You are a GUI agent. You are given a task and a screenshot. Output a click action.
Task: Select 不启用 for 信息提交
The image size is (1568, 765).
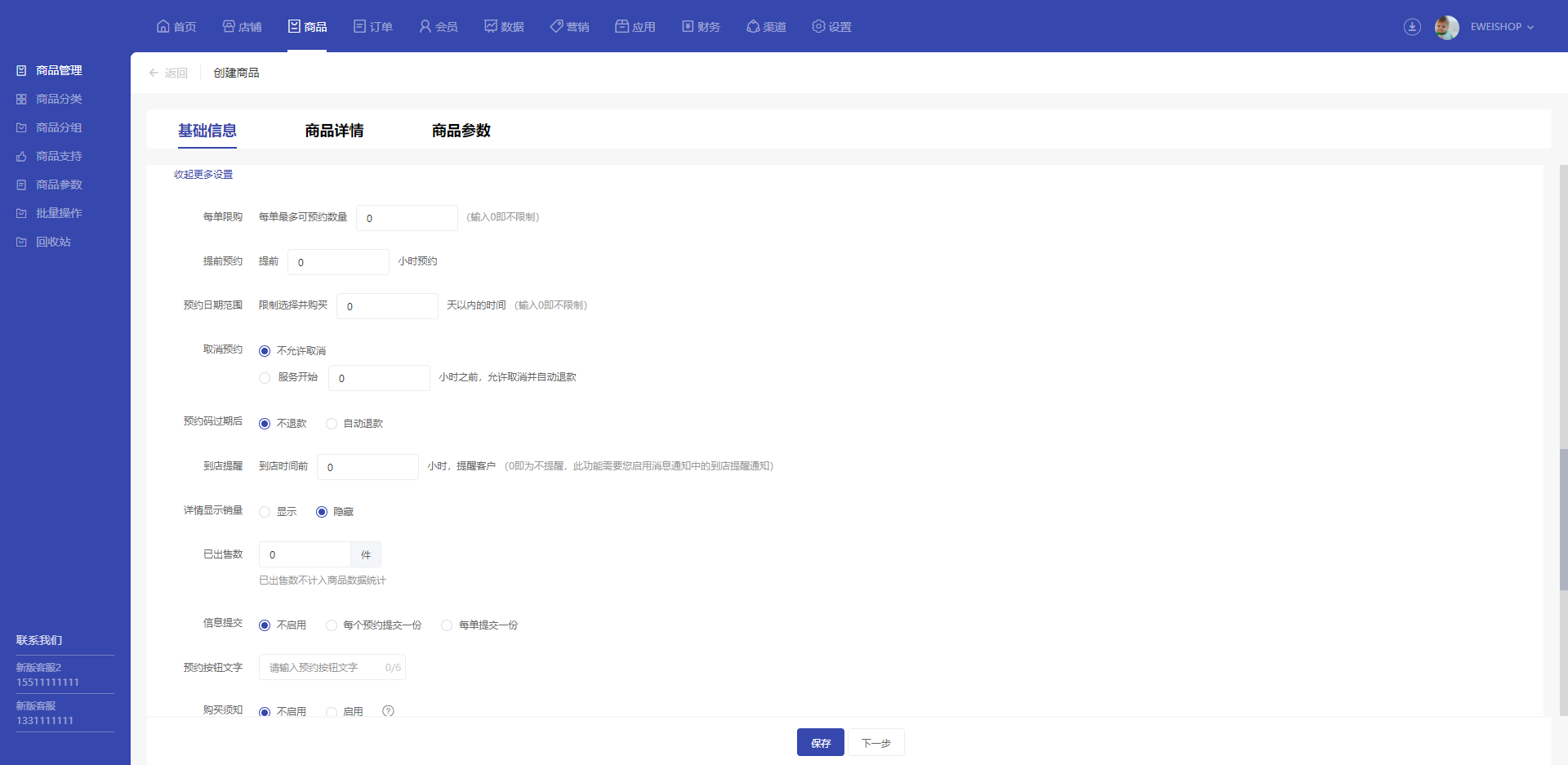click(265, 625)
